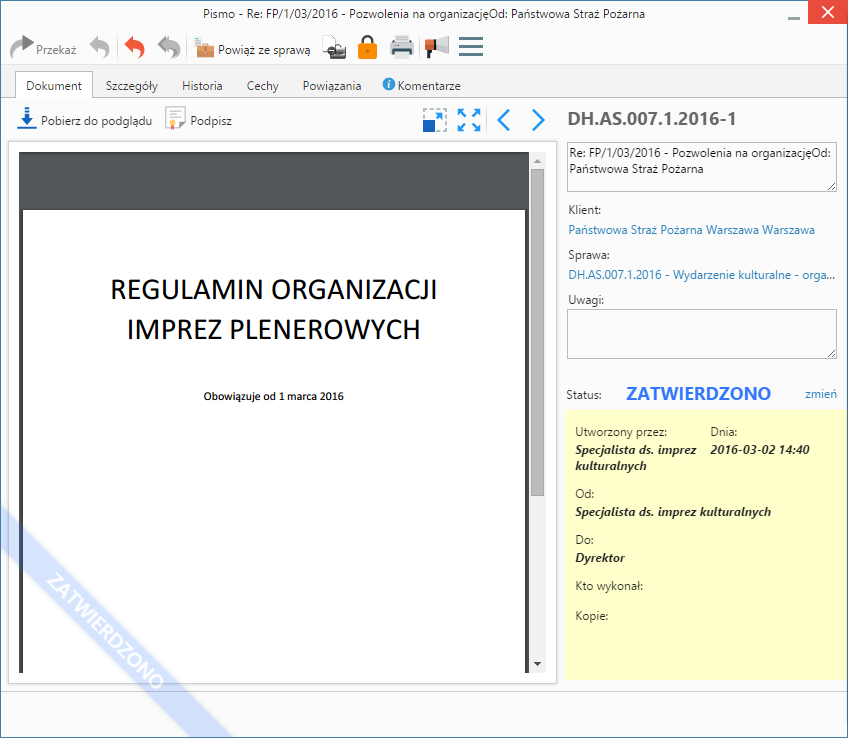Go to the next document with right chevron
848x738 pixels.
[538, 120]
